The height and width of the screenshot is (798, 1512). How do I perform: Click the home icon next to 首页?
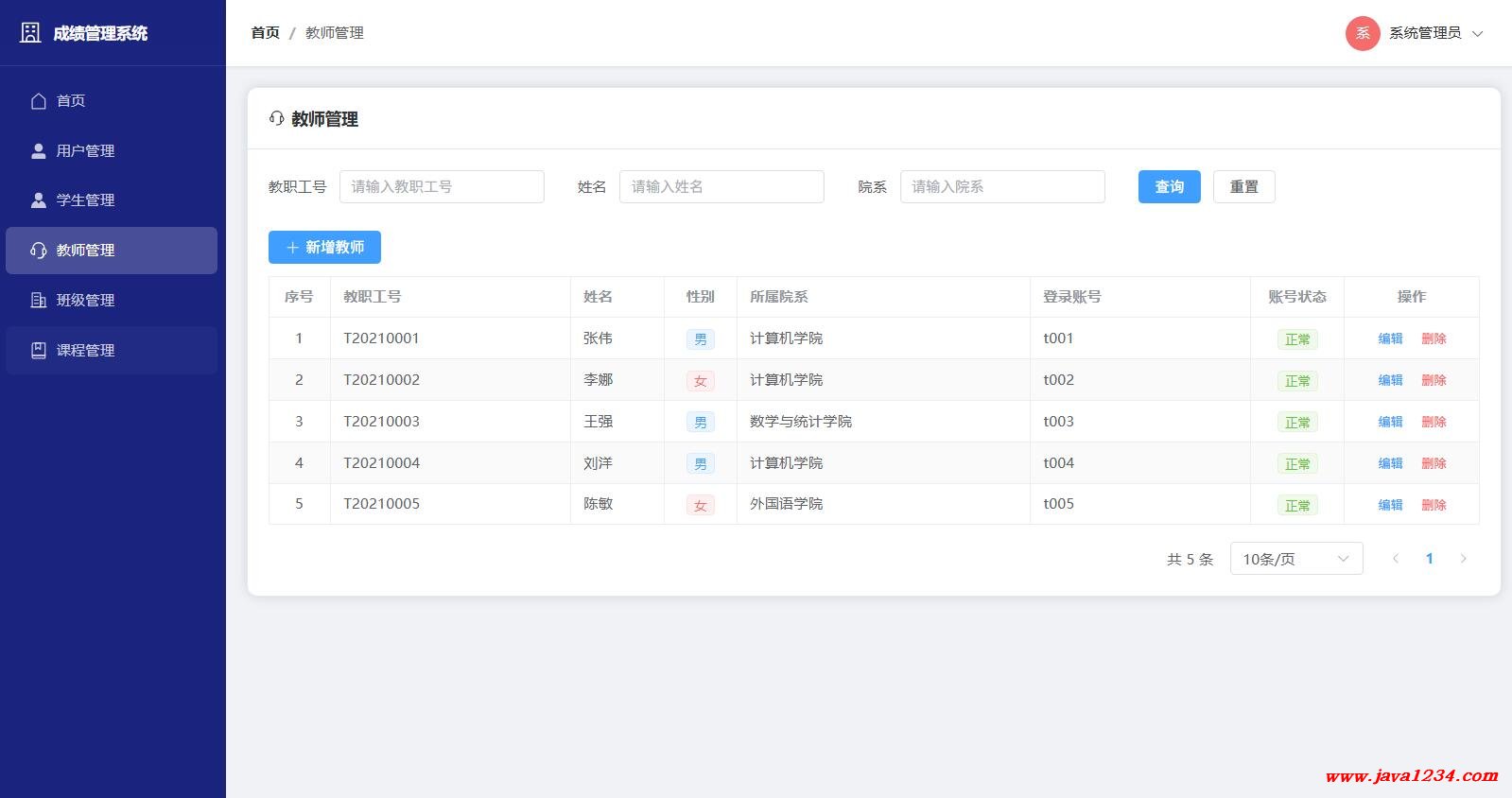click(x=39, y=101)
